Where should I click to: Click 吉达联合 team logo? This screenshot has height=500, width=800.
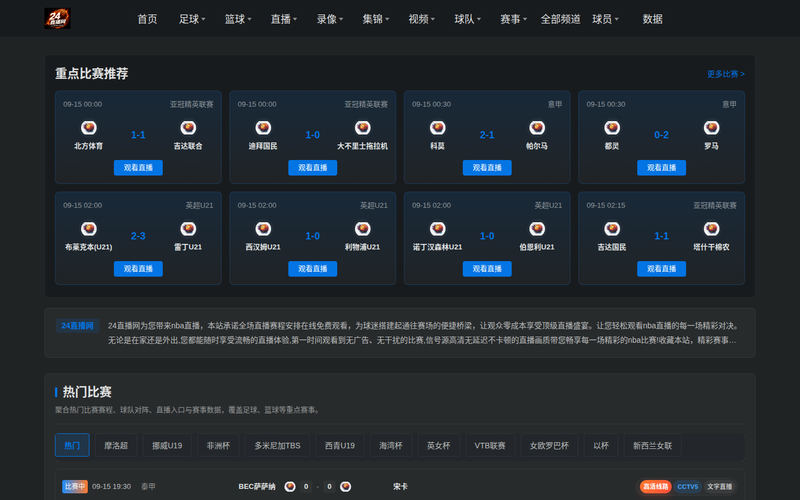[x=188, y=128]
